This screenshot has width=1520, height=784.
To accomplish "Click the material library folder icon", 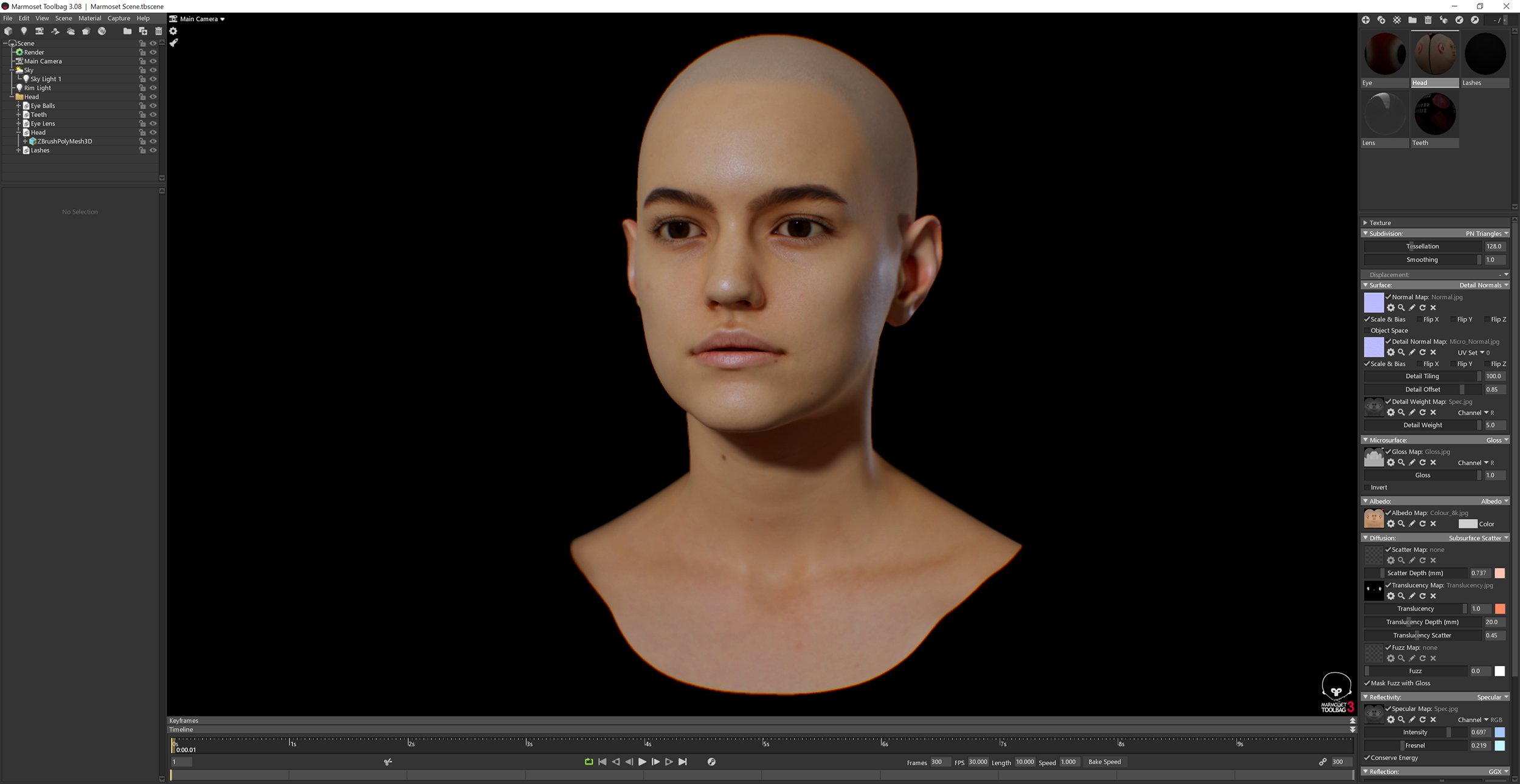I will click(1412, 20).
